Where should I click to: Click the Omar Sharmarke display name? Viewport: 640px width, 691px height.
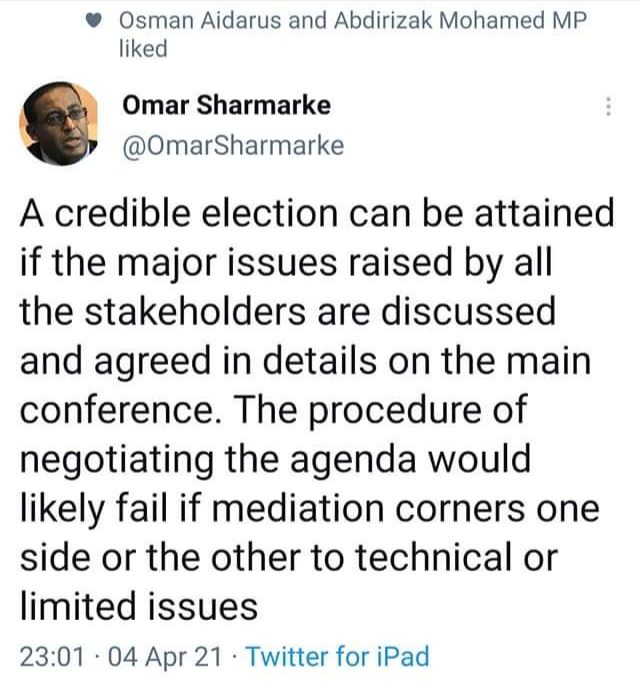tap(226, 106)
